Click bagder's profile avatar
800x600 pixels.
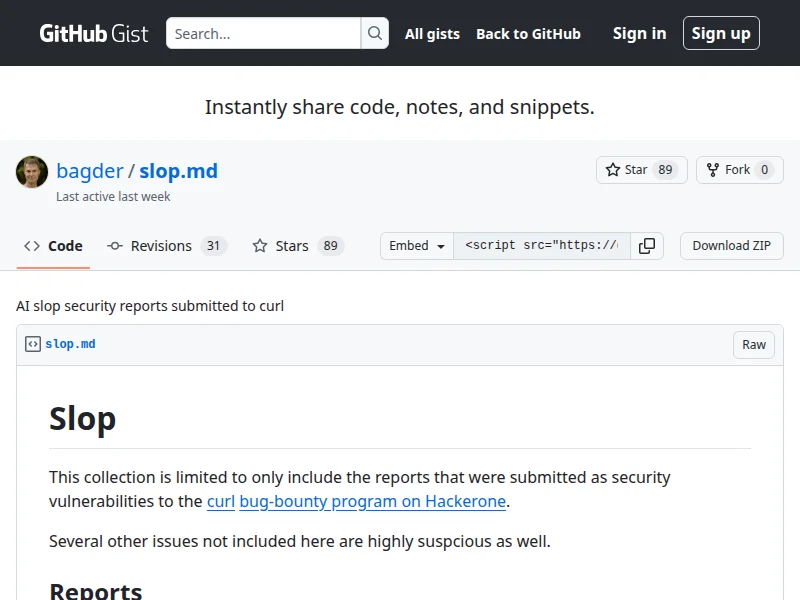32,172
